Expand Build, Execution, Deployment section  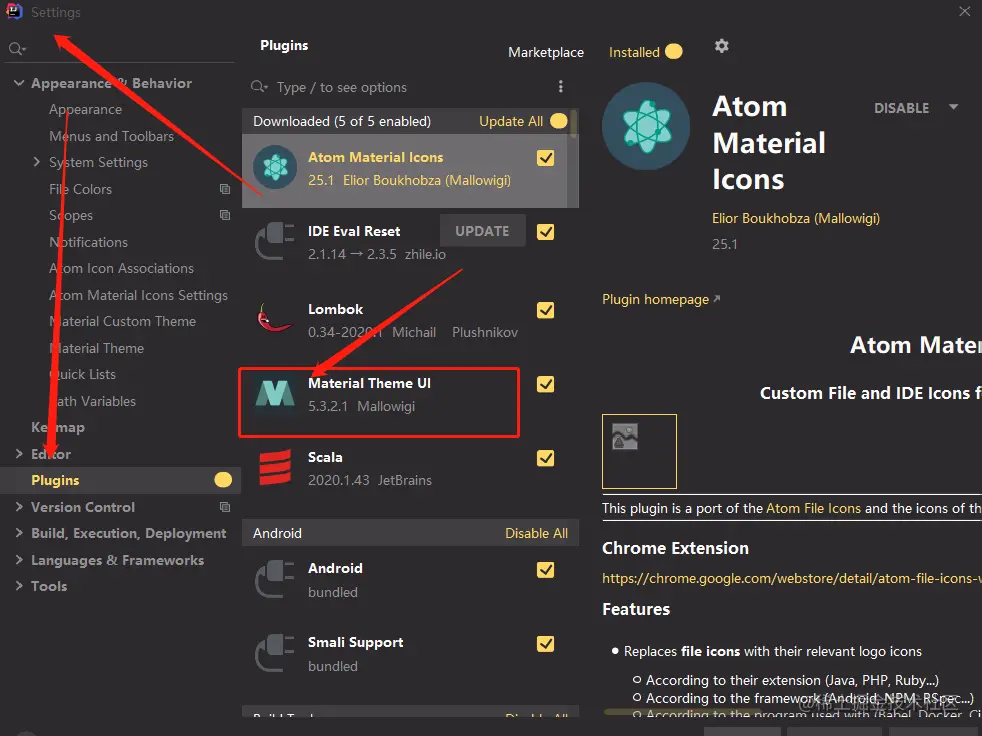[19, 533]
